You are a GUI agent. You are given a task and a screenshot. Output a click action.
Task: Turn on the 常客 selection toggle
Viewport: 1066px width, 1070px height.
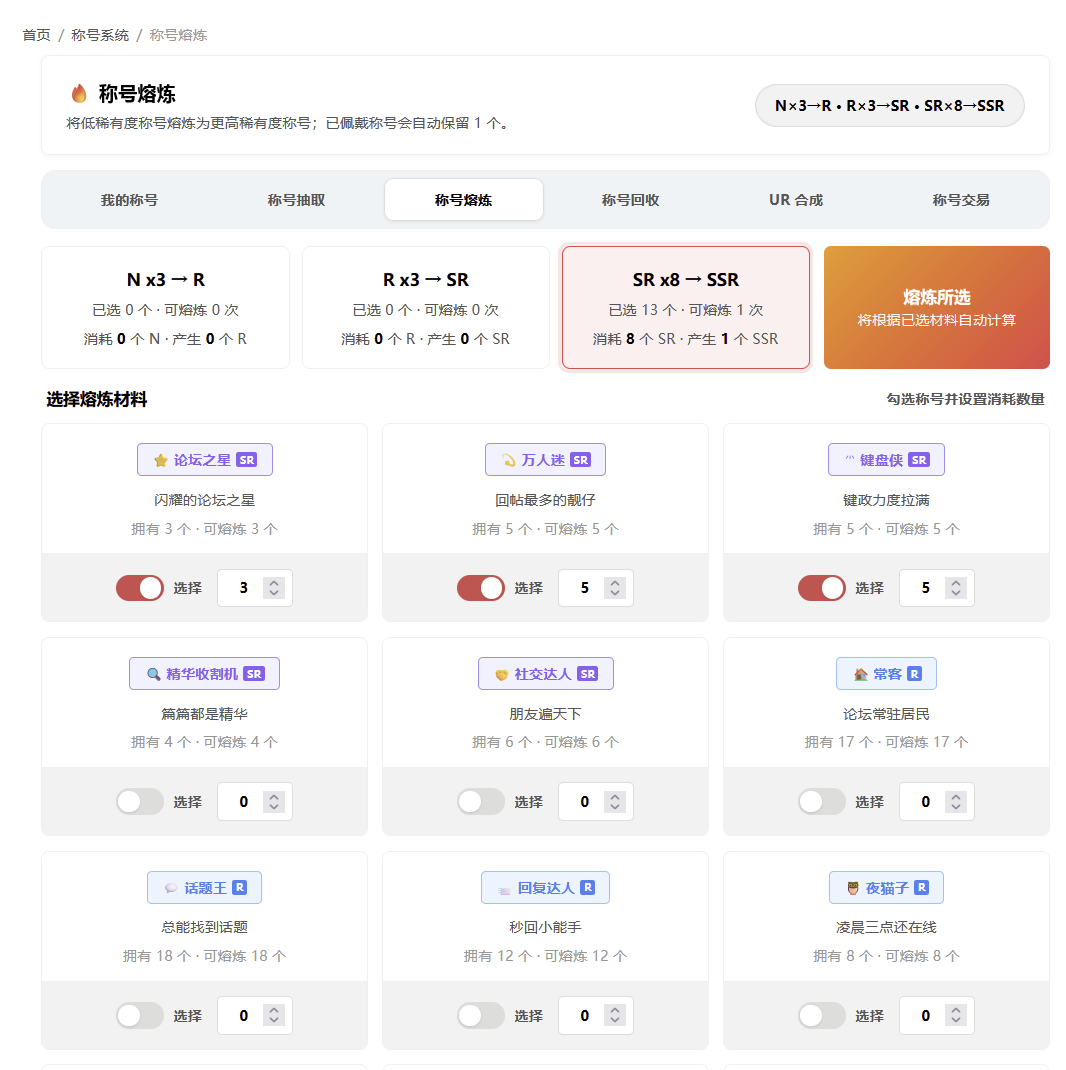click(822, 801)
